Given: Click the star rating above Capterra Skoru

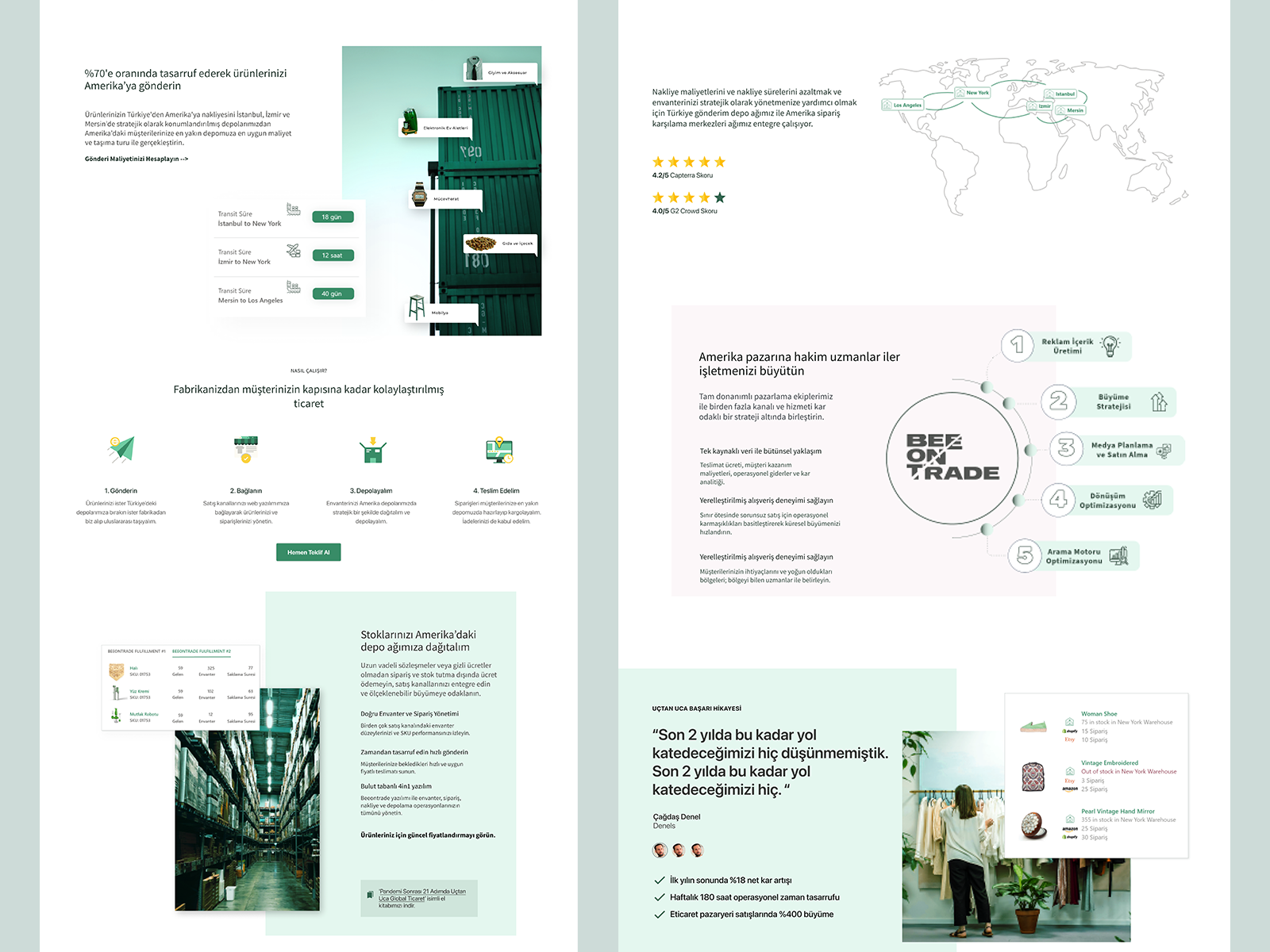Looking at the screenshot, I should 689,162.
